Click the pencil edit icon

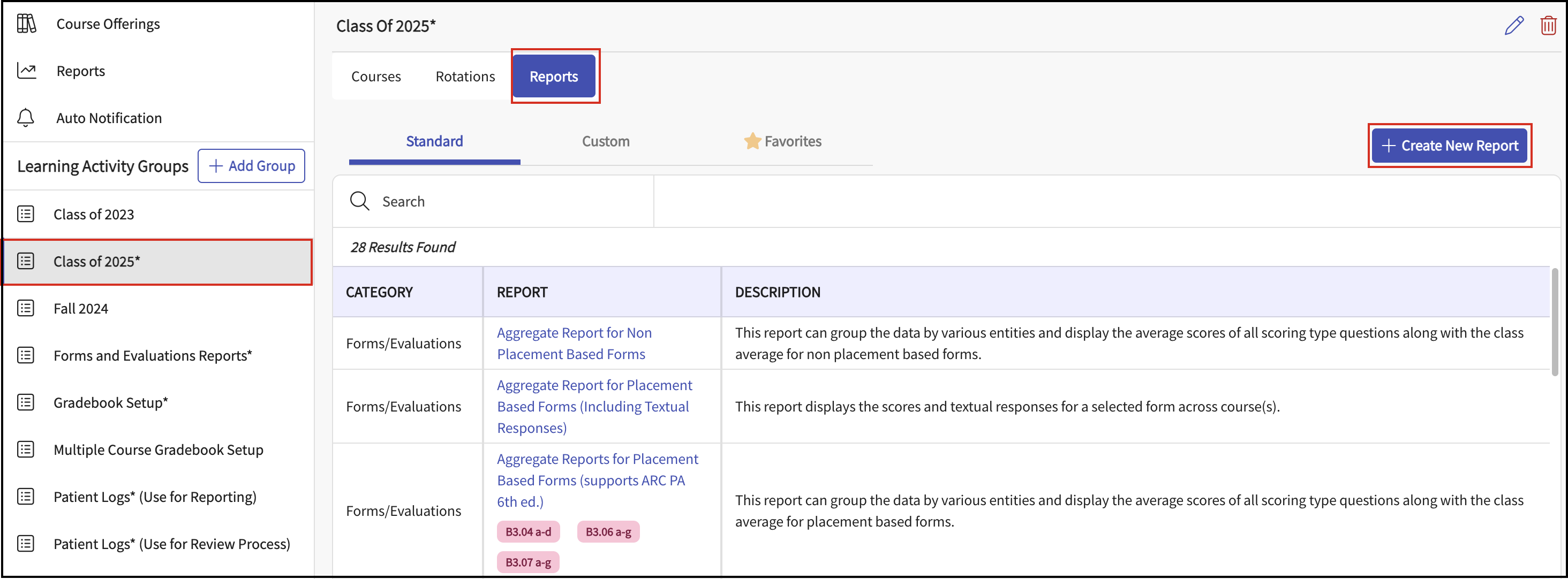1514,26
